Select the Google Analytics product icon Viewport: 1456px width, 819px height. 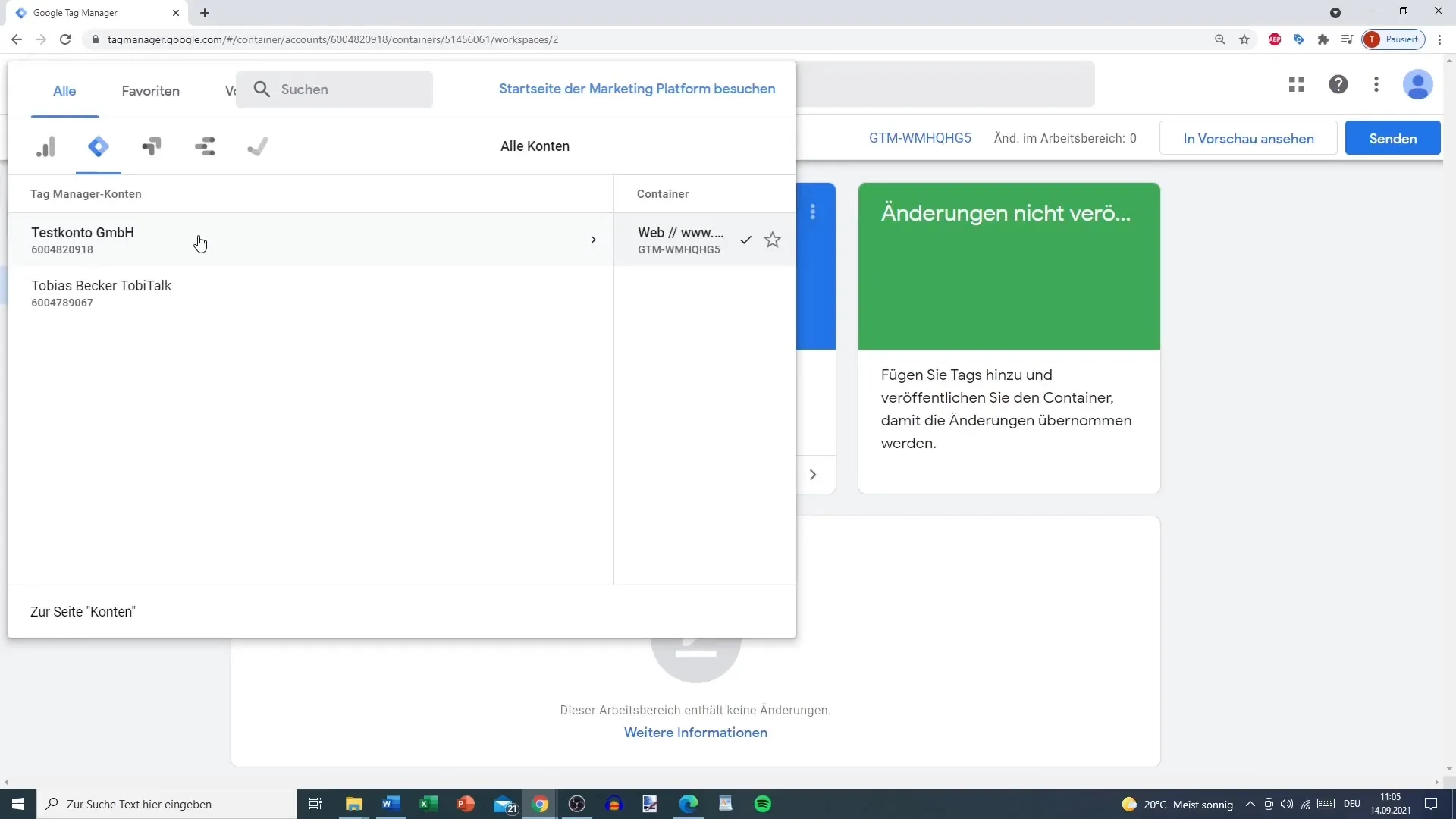45,146
